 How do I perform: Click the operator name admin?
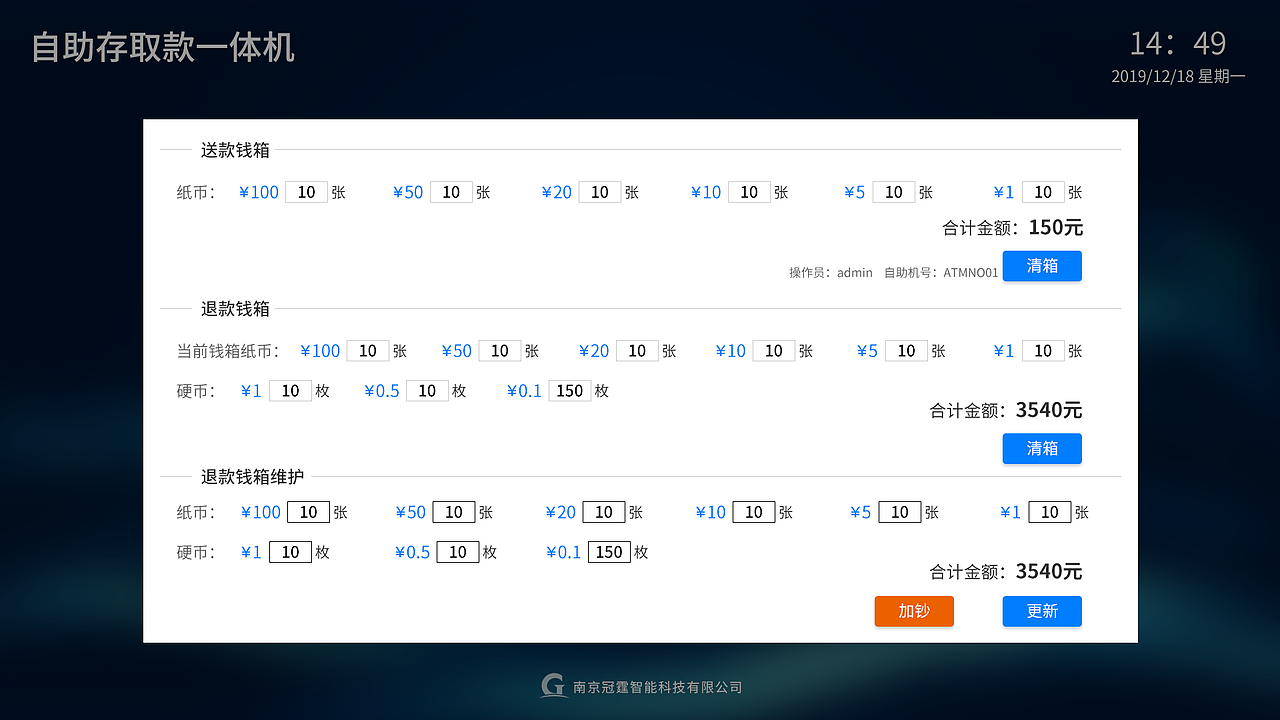point(854,272)
